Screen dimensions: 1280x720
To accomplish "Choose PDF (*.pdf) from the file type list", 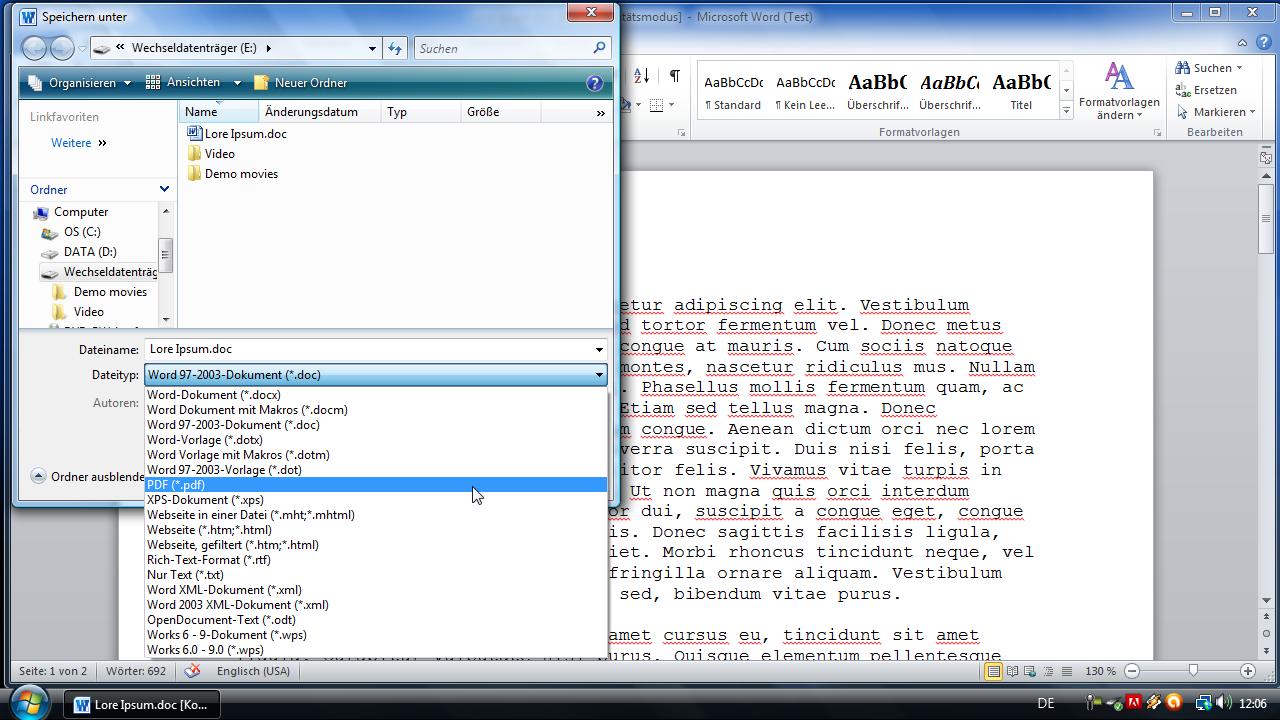I will tap(176, 485).
